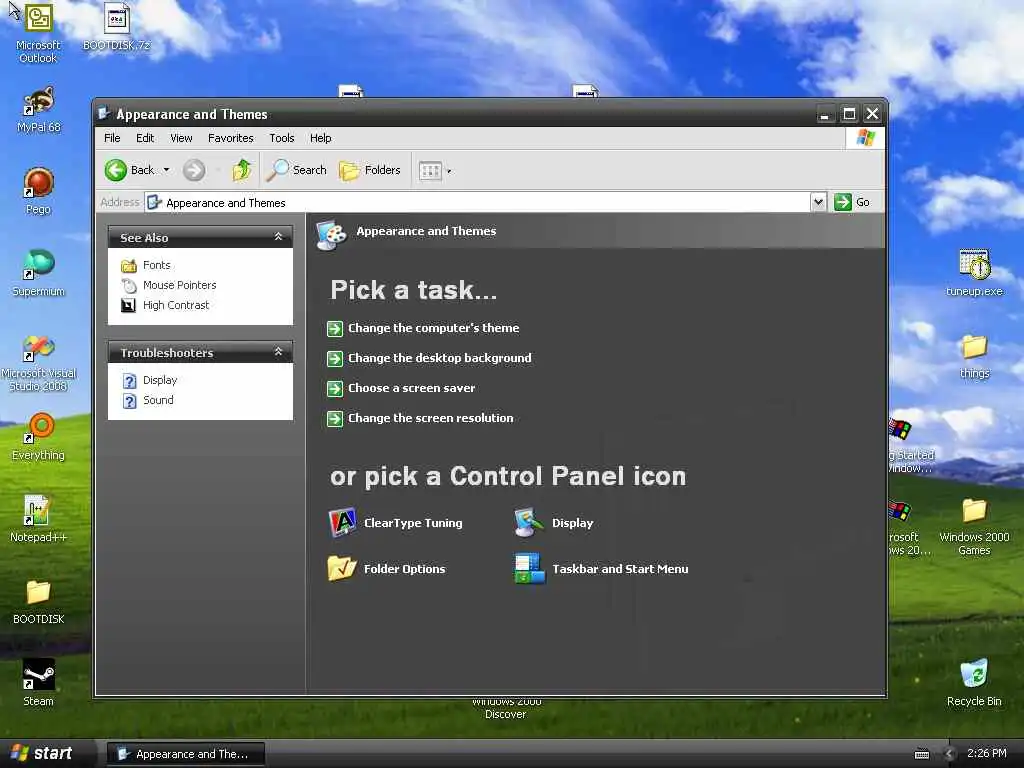This screenshot has height=768, width=1024.
Task: Click the keyboard icon in system tray
Action: click(x=921, y=754)
